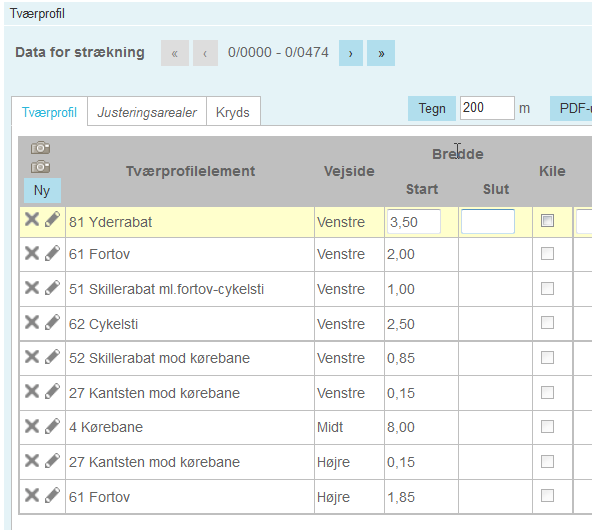Edit the 61 Fortov Venstre row
Viewport: 592px width, 530px height.
52,253
